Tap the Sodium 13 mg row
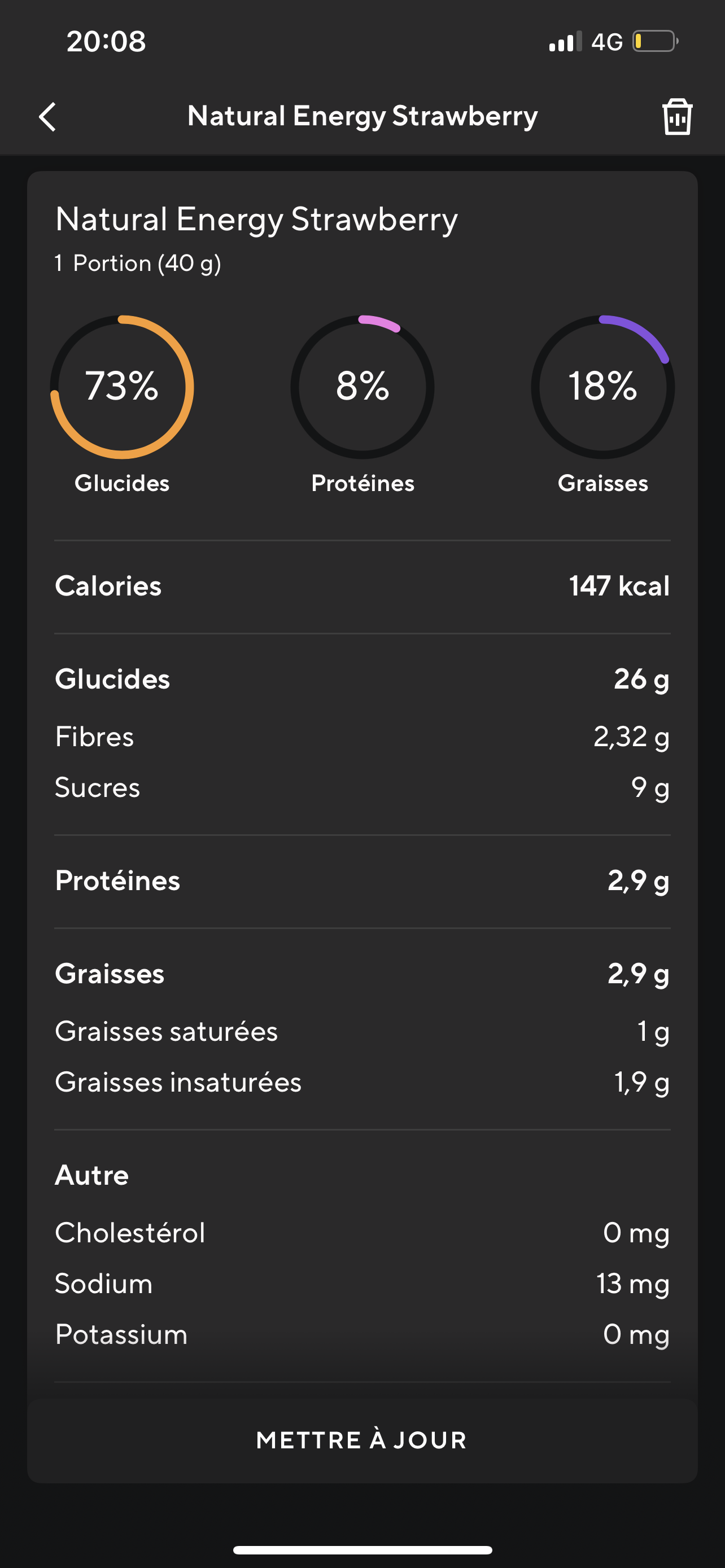 pos(362,1284)
